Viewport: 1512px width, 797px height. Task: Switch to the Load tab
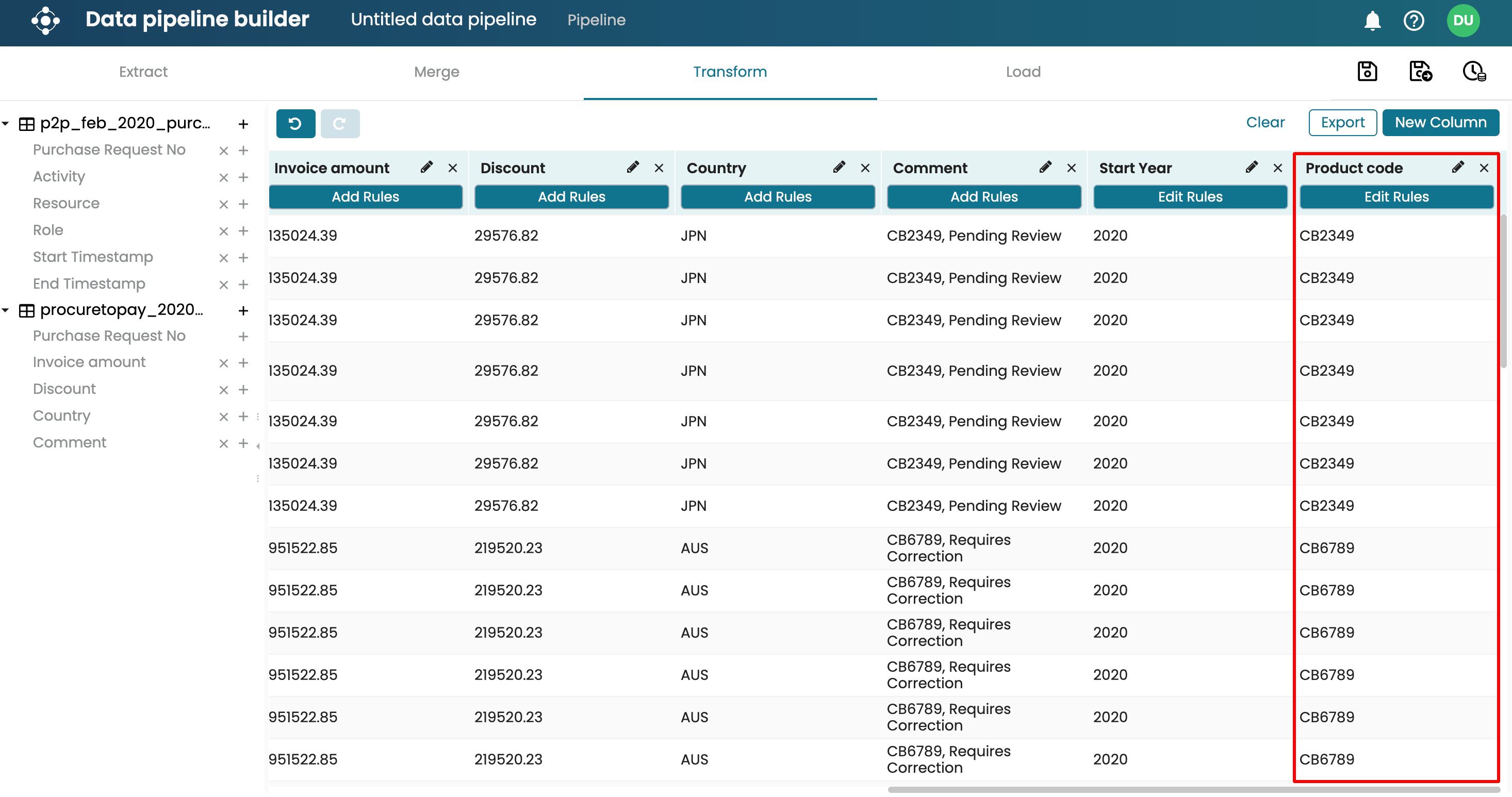coord(1023,72)
